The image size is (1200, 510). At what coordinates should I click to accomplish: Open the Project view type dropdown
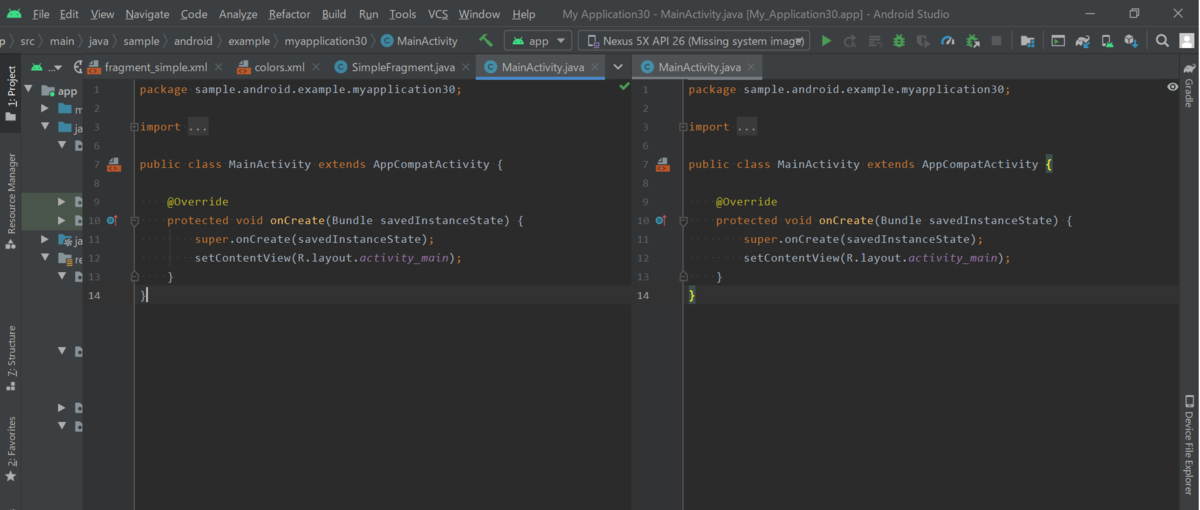[45, 67]
